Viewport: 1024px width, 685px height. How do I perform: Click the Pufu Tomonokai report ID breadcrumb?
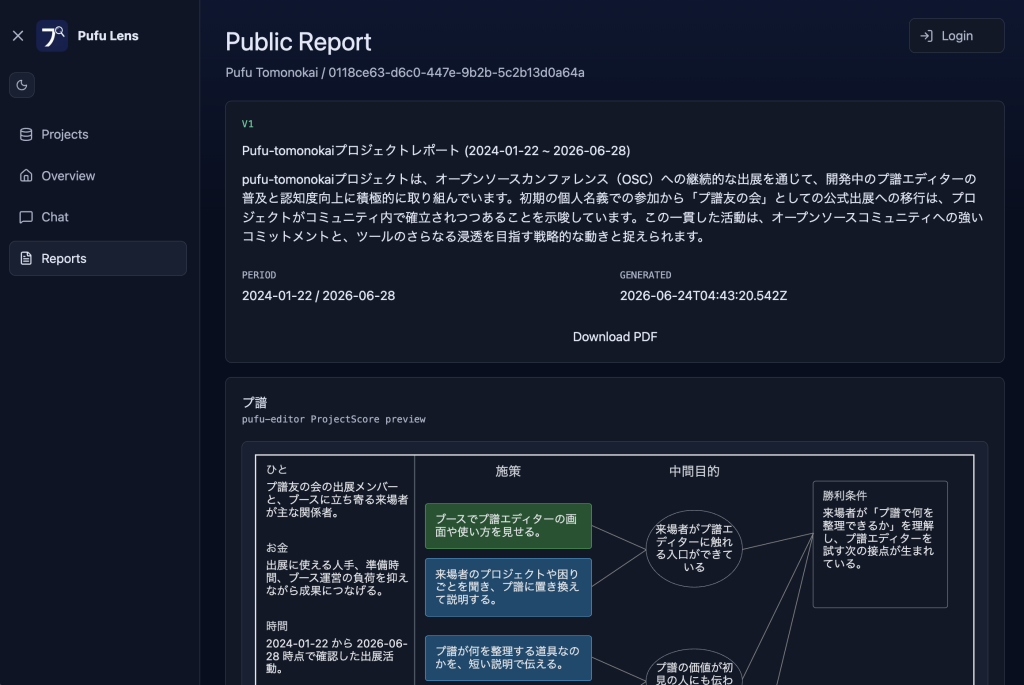(405, 72)
